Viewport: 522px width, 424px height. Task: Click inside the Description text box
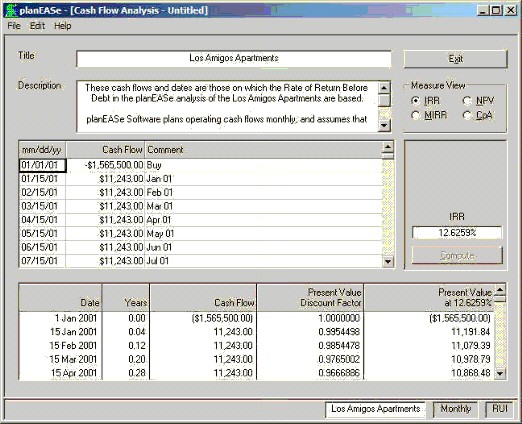pyautogui.click(x=227, y=106)
